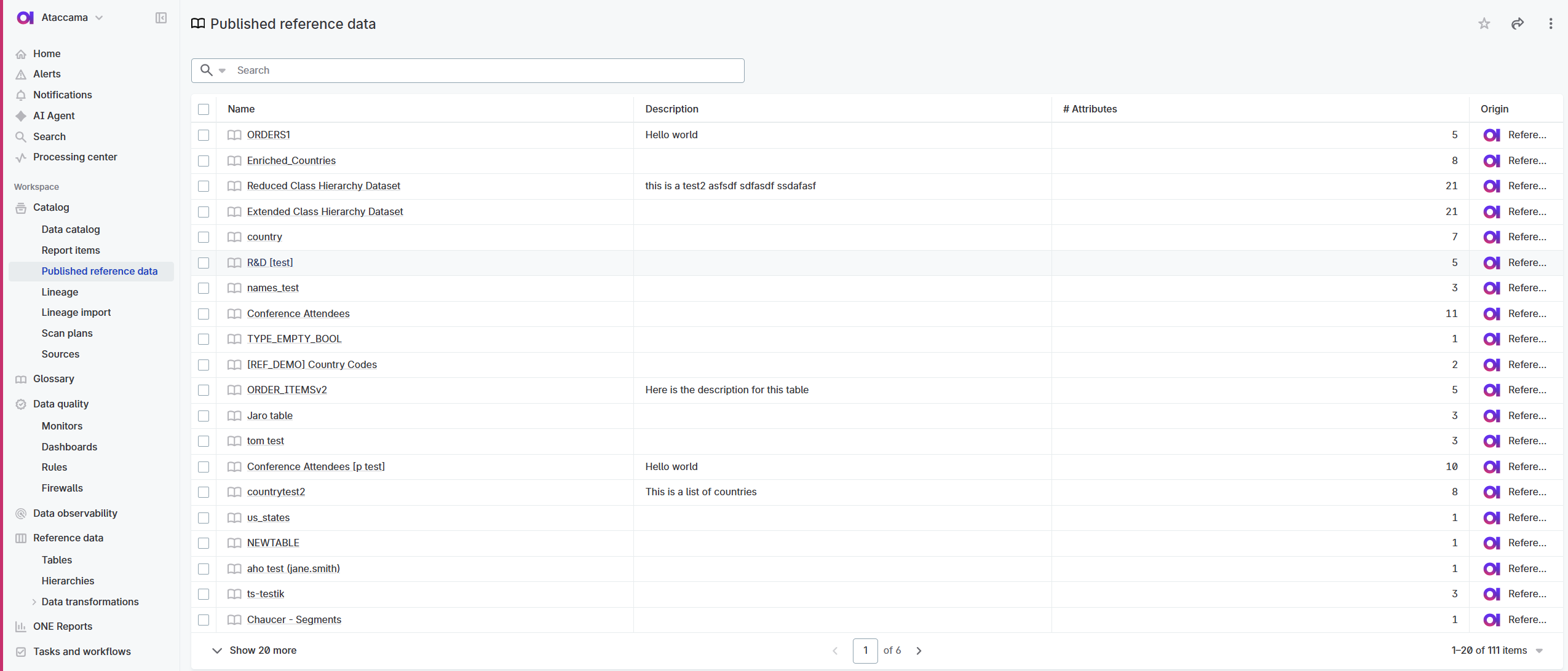Open the three-dot options menu
This screenshot has height=671, width=1568.
(x=1551, y=23)
